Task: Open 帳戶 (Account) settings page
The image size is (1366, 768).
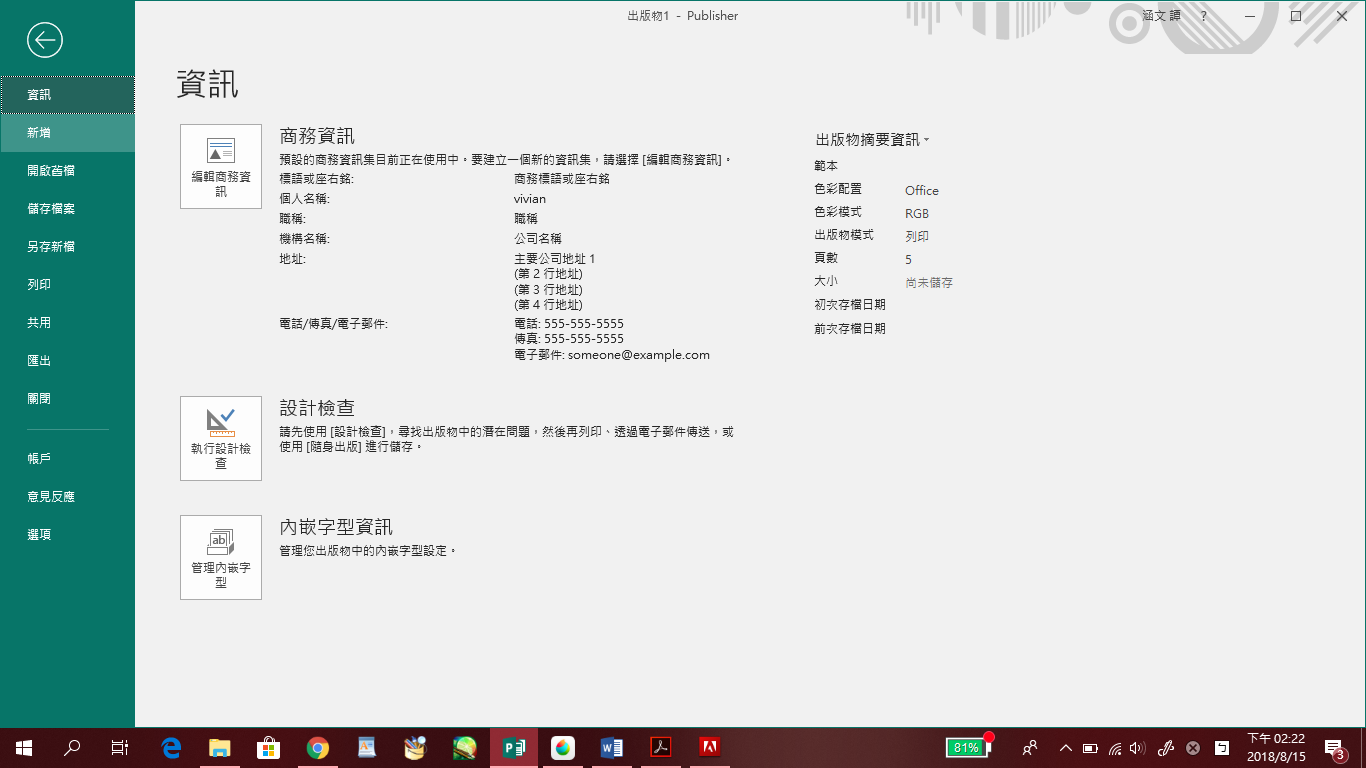Action: coord(40,459)
